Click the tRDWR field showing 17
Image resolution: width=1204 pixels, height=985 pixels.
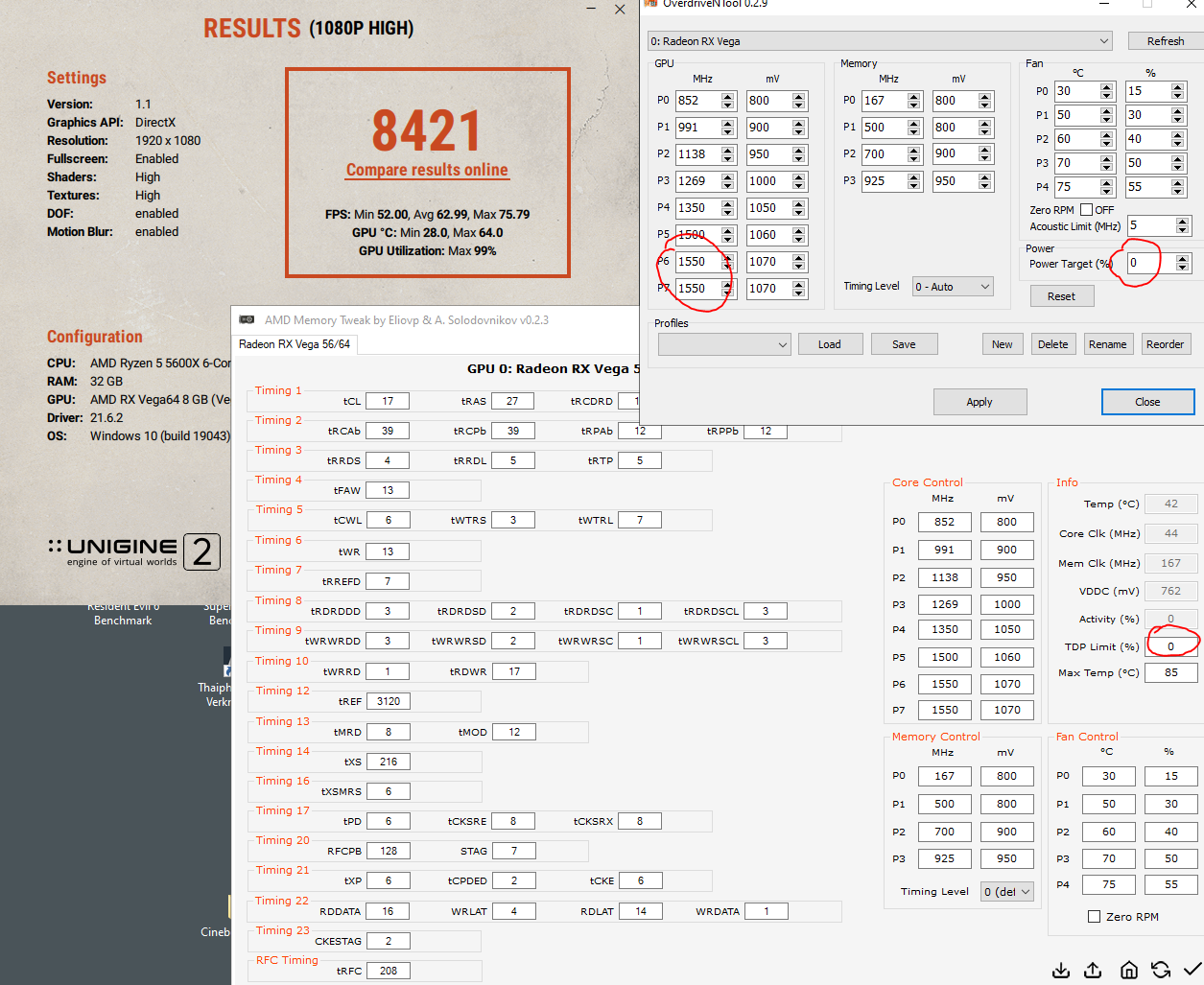point(514,671)
